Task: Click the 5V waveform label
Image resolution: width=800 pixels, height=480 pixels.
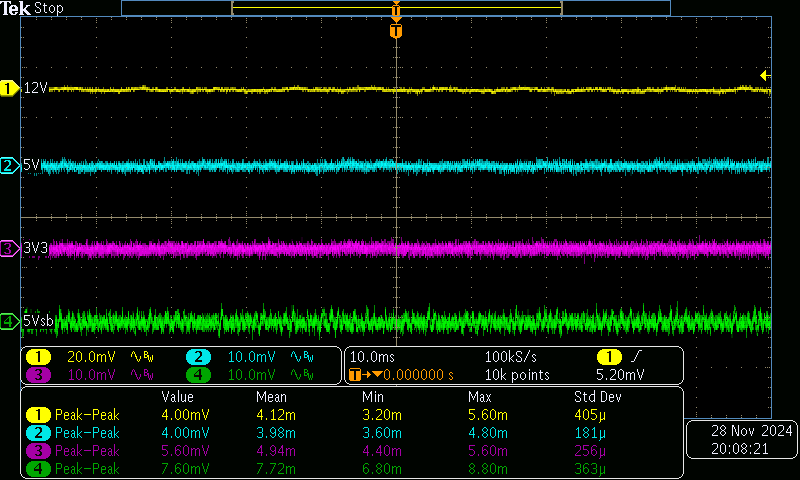Action: tap(31, 165)
